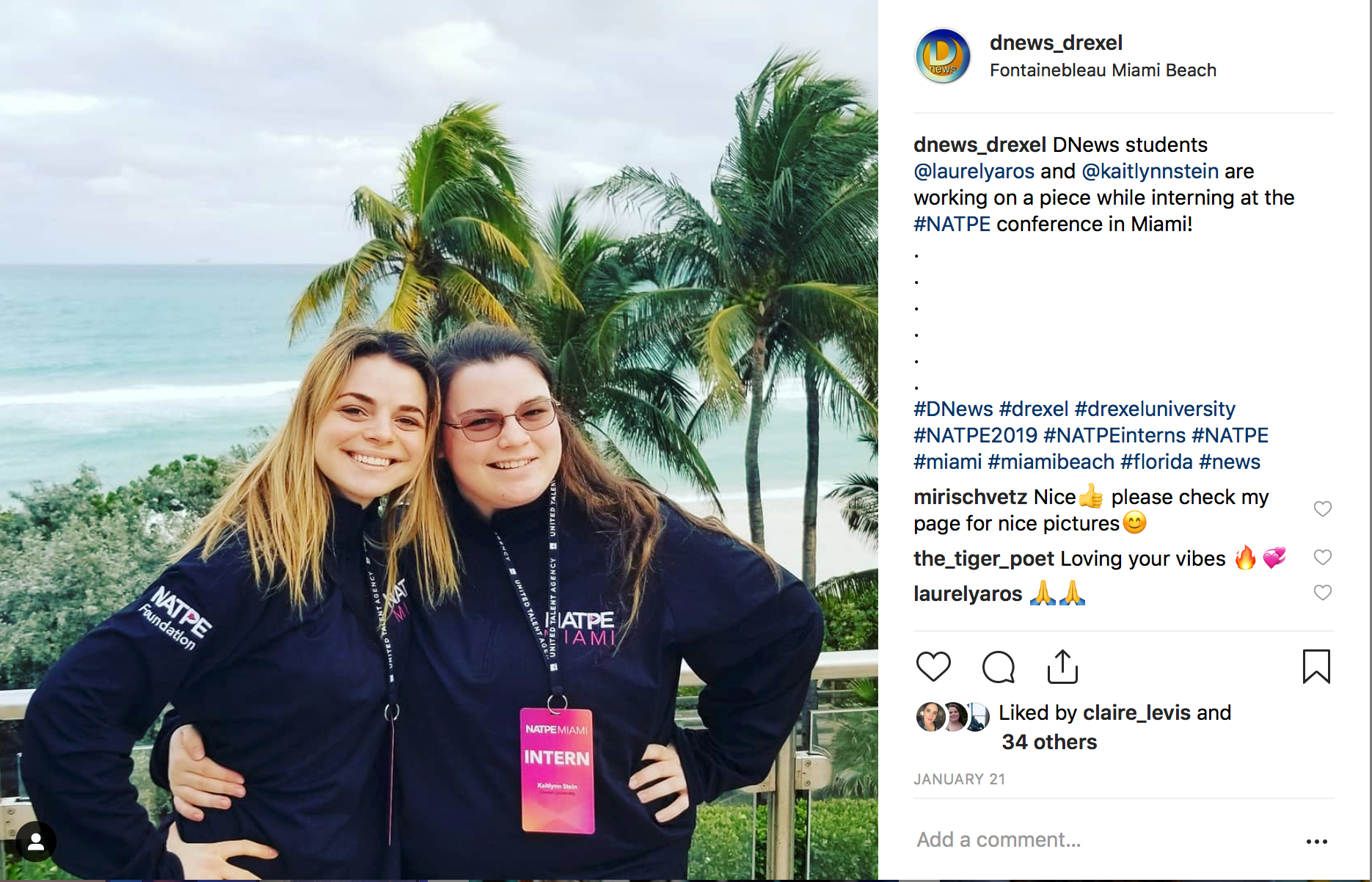
Task: Like the mirischvetz comment
Action: (1322, 509)
